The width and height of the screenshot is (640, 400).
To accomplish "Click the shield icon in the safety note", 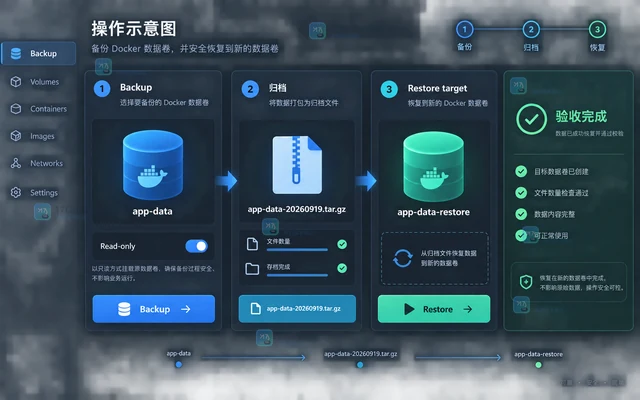I will point(526,282).
